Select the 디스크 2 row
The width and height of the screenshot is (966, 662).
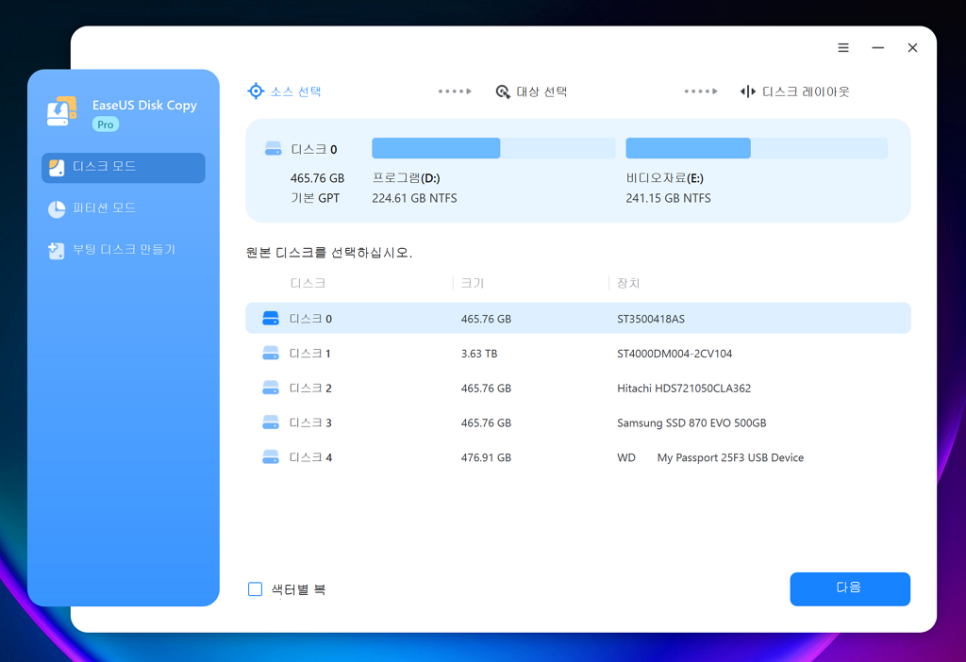(578, 388)
